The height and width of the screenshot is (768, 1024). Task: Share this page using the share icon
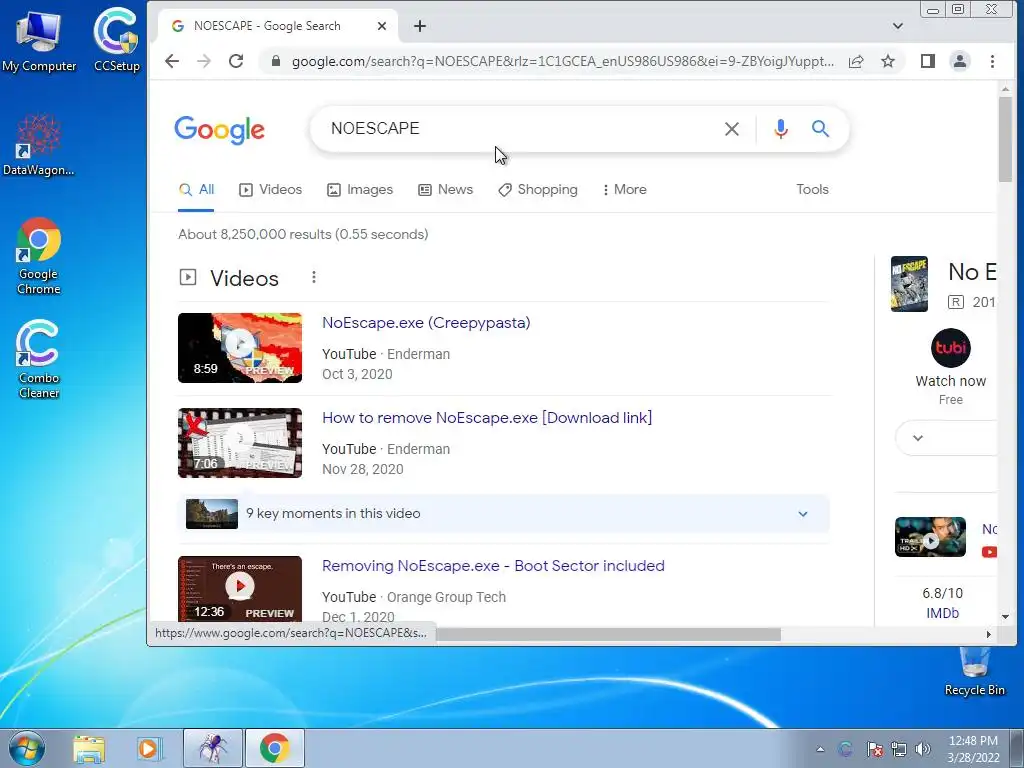pos(856,61)
